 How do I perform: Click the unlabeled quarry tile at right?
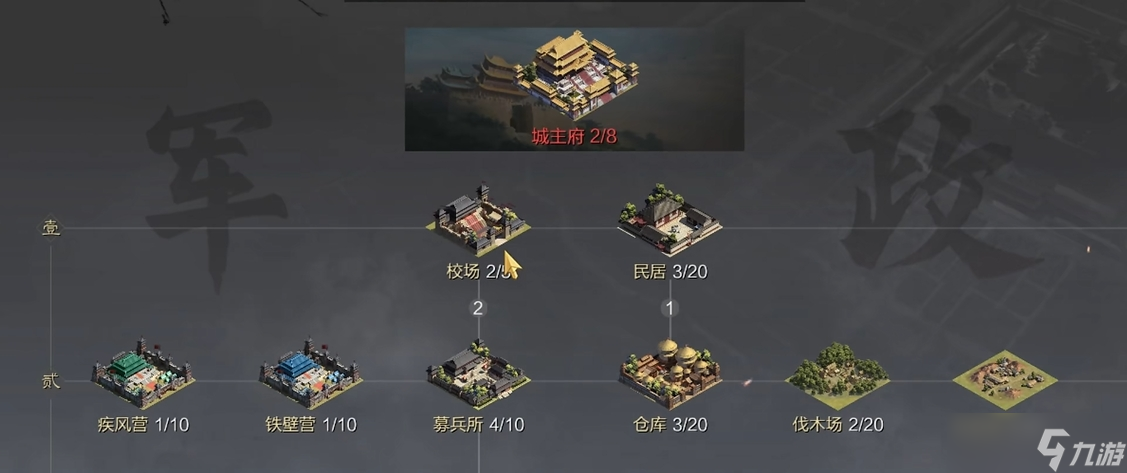(1005, 380)
